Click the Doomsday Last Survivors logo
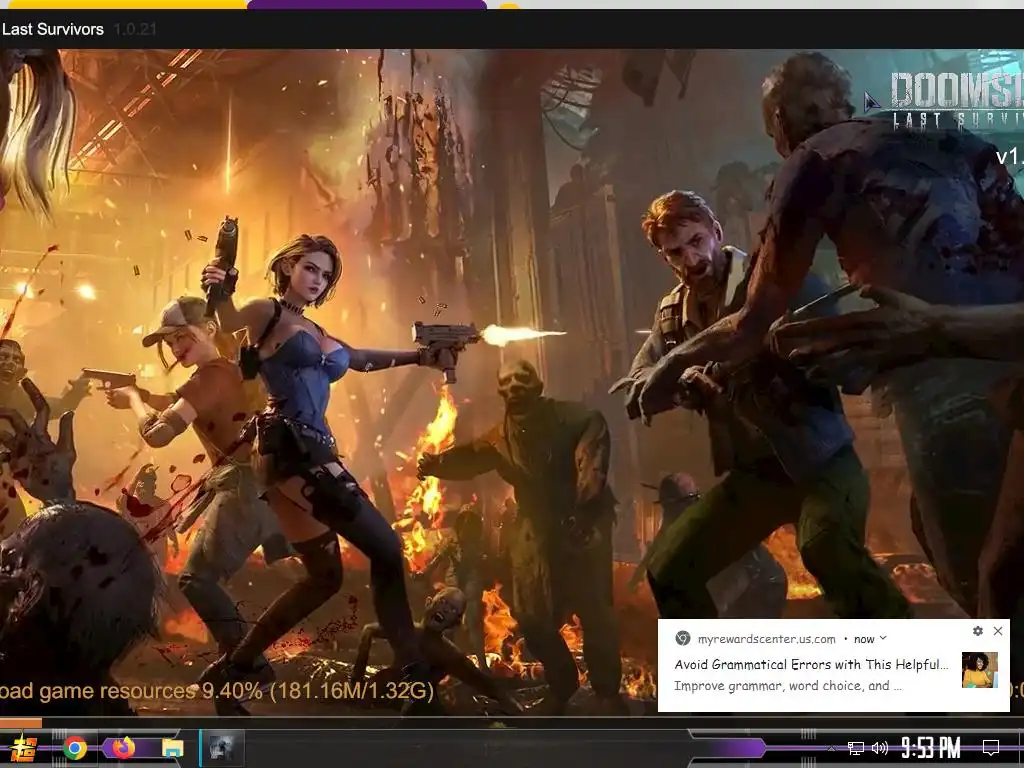The width and height of the screenshot is (1024, 768). 957,100
